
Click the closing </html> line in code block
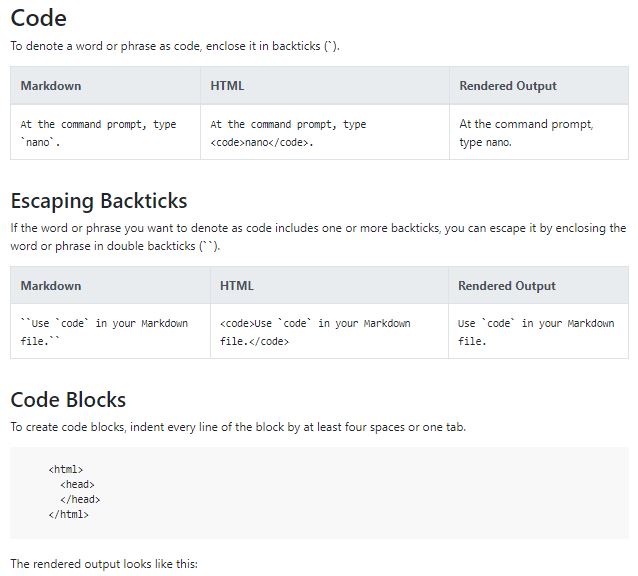[69, 514]
